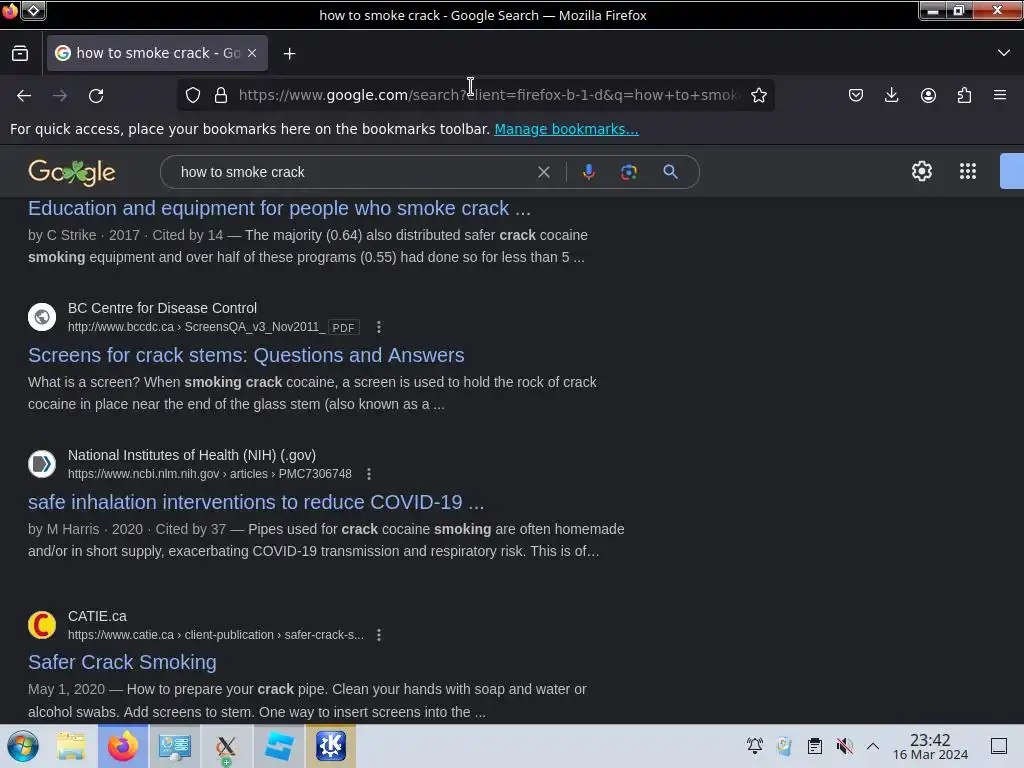Open 'Education and equipment for people' result
This screenshot has height=768, width=1024.
pos(280,208)
